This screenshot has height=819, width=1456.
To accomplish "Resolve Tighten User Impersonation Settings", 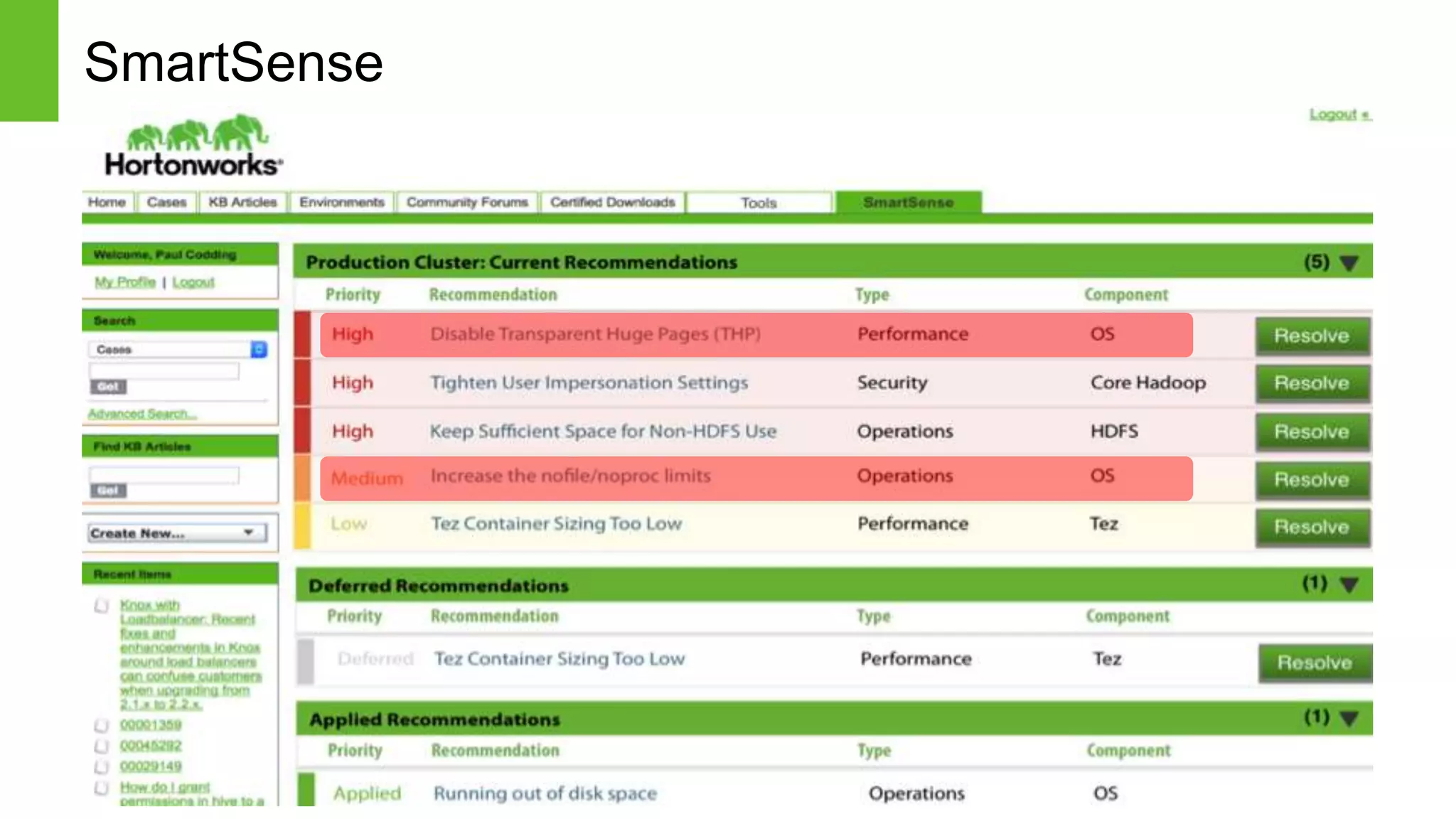I will (1312, 383).
